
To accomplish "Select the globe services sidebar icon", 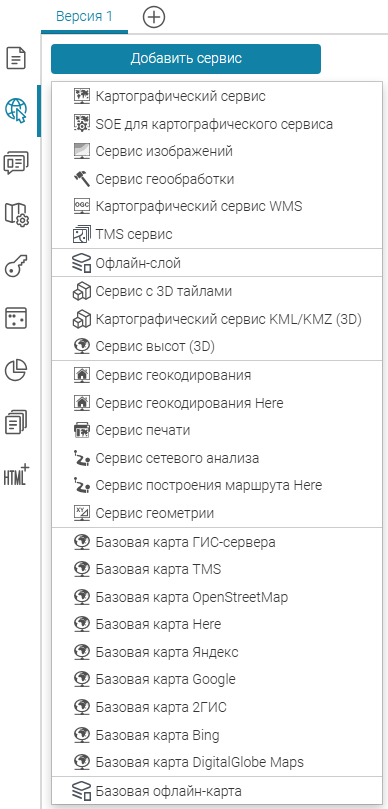I will 16,110.
